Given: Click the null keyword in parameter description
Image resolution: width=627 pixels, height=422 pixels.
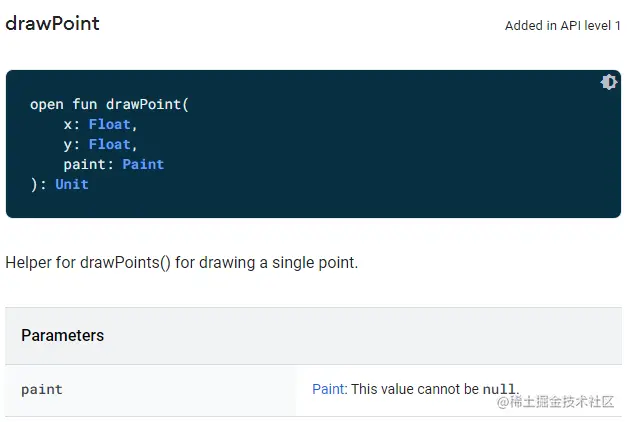Looking at the screenshot, I should pos(499,389).
